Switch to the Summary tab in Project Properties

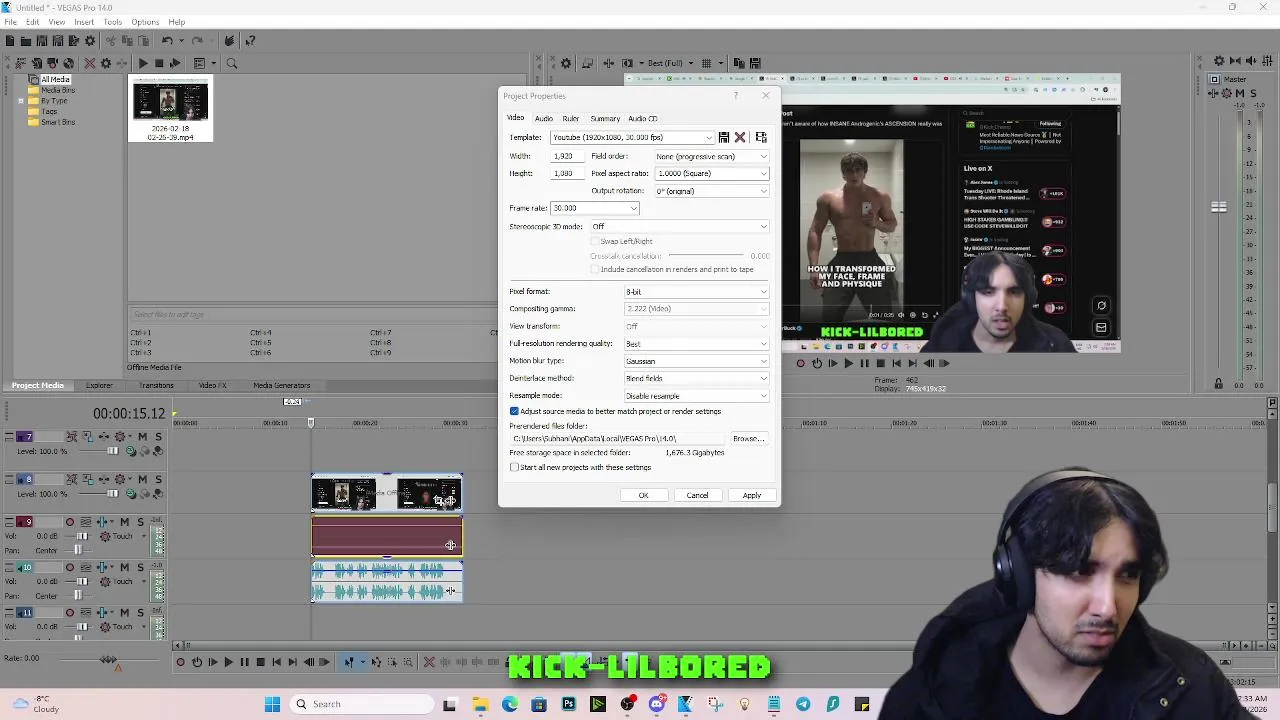tap(605, 118)
